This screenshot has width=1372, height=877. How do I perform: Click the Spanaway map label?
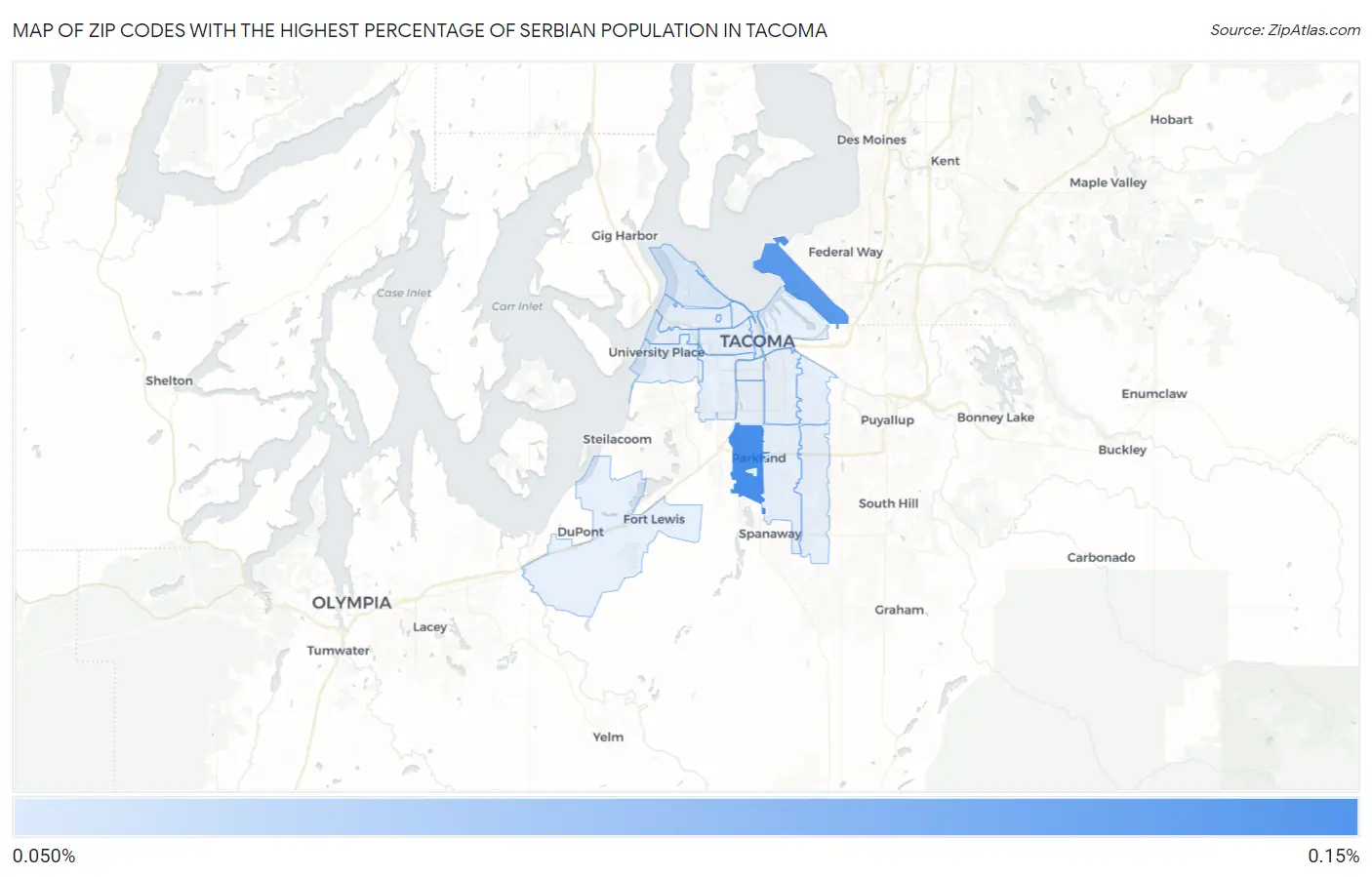point(770,534)
